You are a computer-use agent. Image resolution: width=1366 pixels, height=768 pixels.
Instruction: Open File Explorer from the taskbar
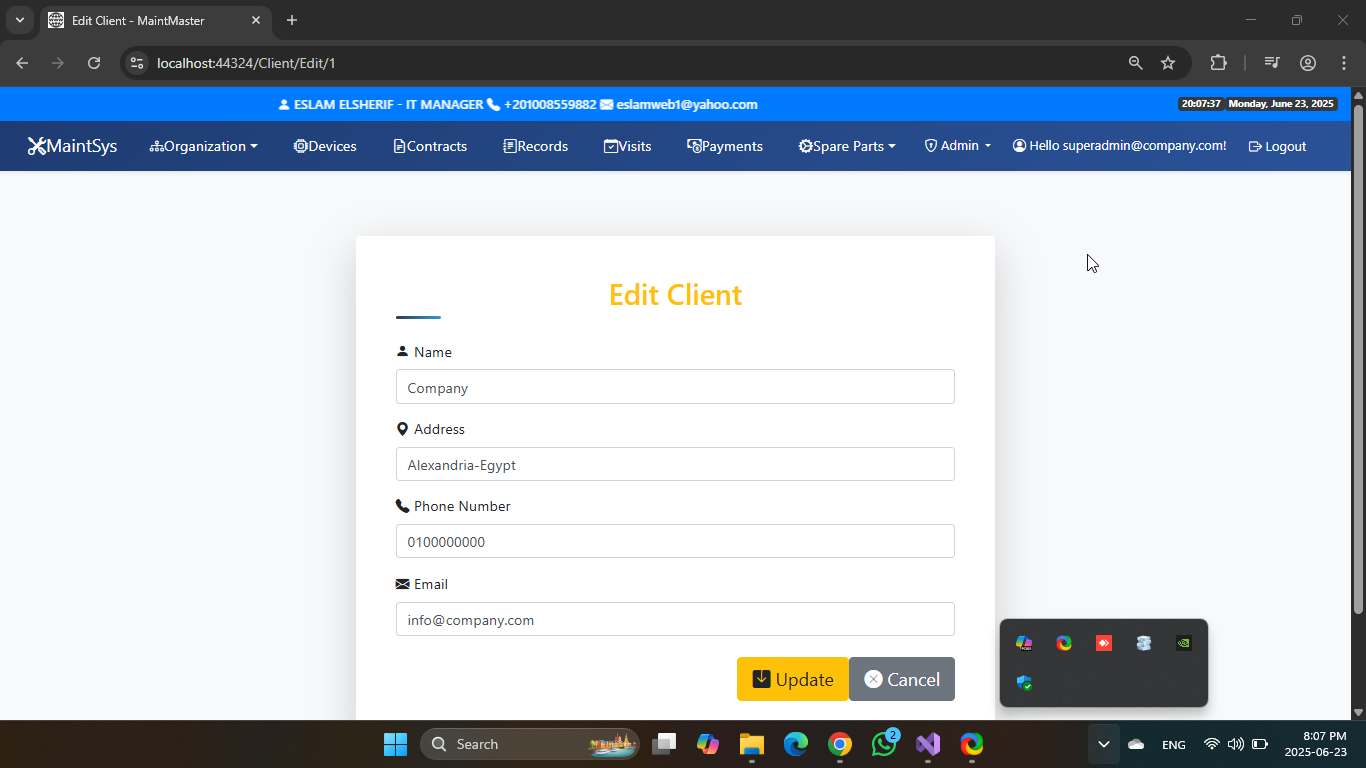tap(752, 744)
